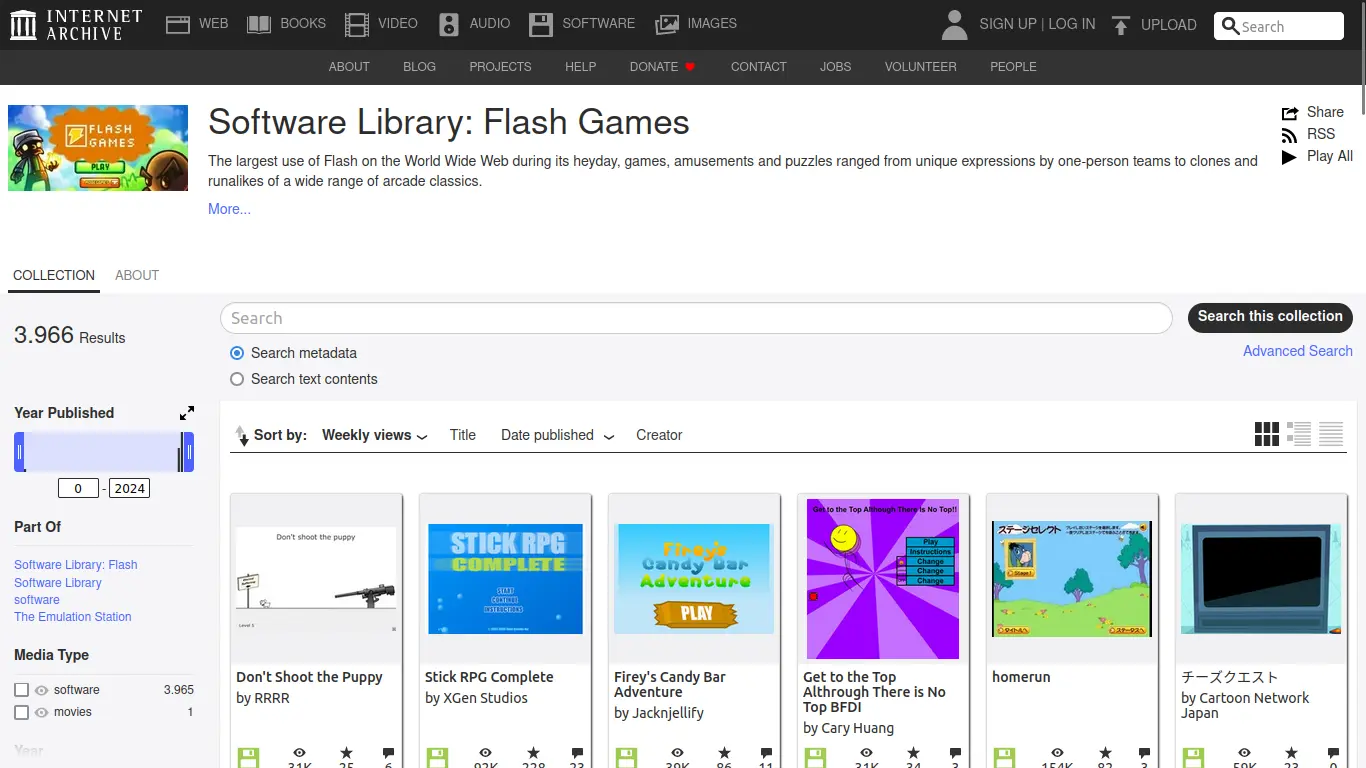Click the end year field showing 2024
Image resolution: width=1366 pixels, height=768 pixels.
(130, 488)
